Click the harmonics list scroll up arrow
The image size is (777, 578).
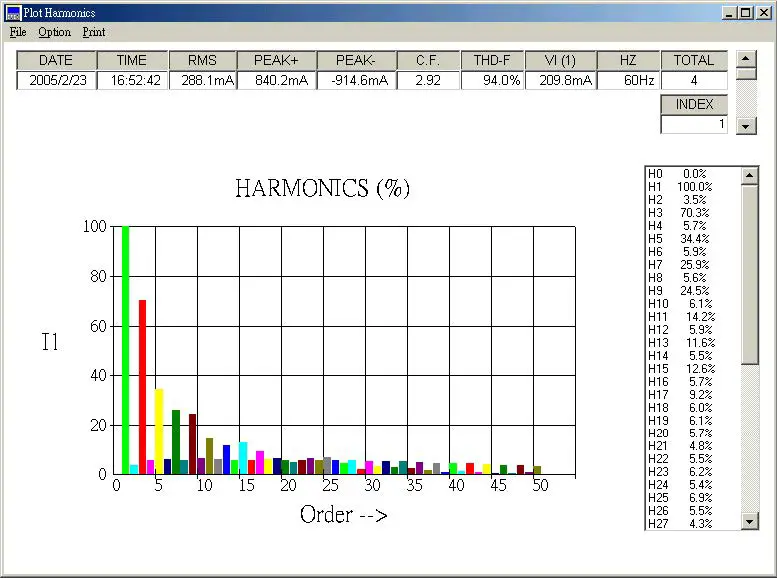[x=750, y=175]
